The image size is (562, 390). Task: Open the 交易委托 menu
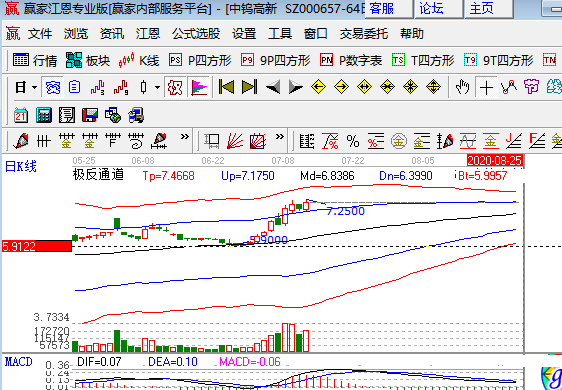(x=364, y=34)
